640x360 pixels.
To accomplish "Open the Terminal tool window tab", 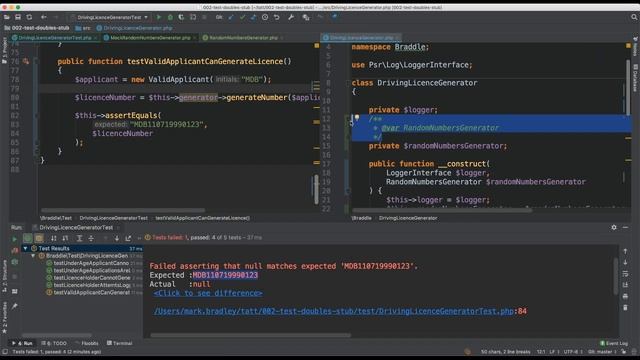I will 120,343.
